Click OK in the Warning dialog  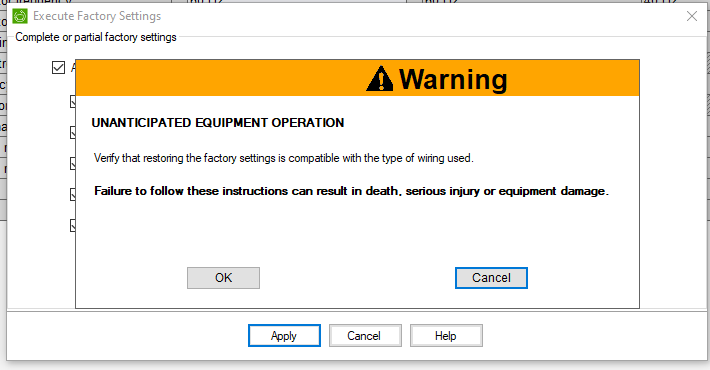pos(223,278)
